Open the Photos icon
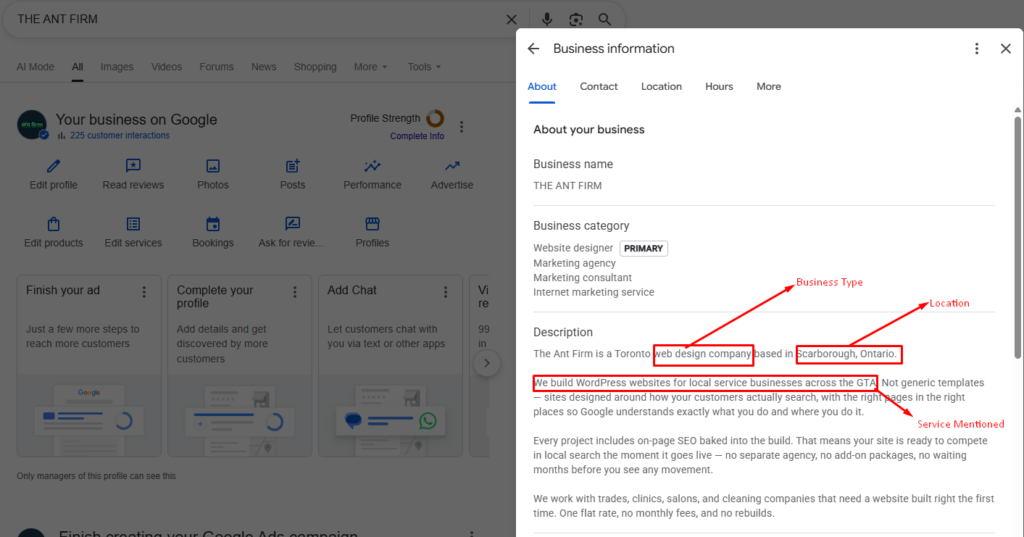This screenshot has width=1024, height=537. coord(213,166)
